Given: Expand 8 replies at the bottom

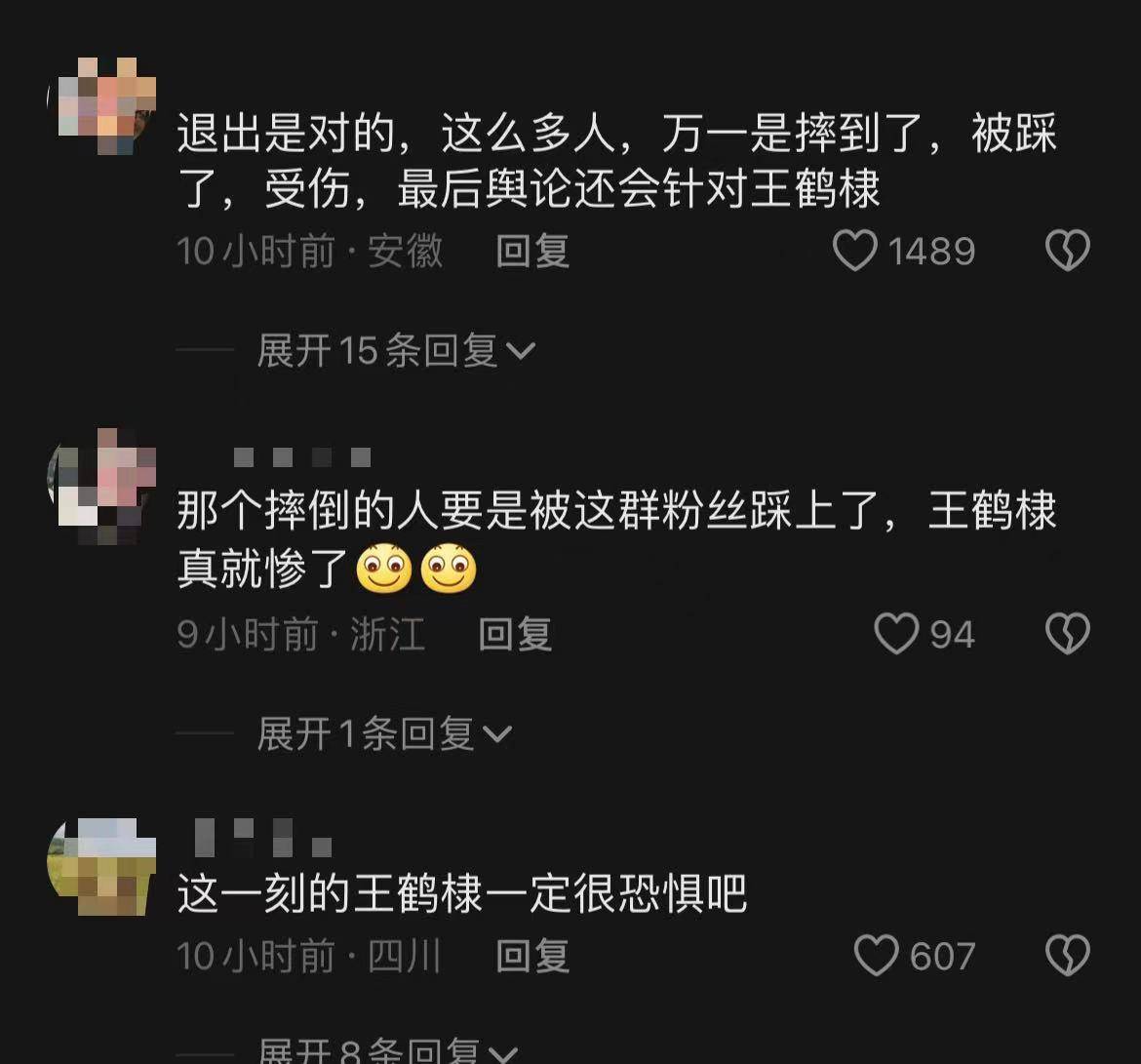Looking at the screenshot, I should coord(388,1049).
